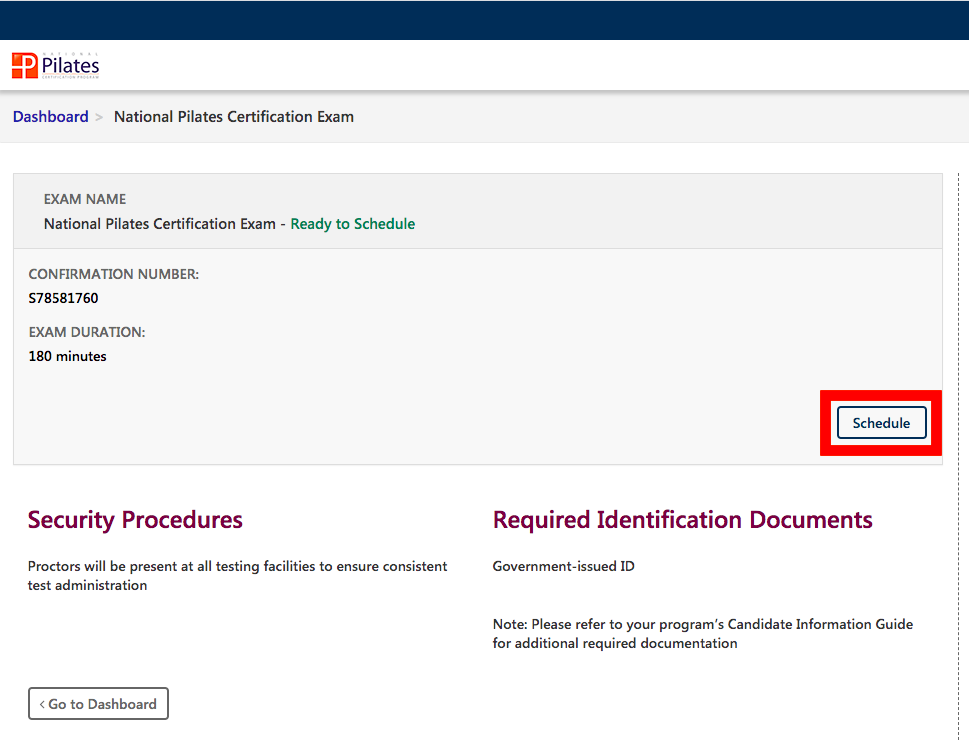Click the Proctors will be present paragraph
Image resolution: width=969 pixels, height=748 pixels.
tap(237, 576)
